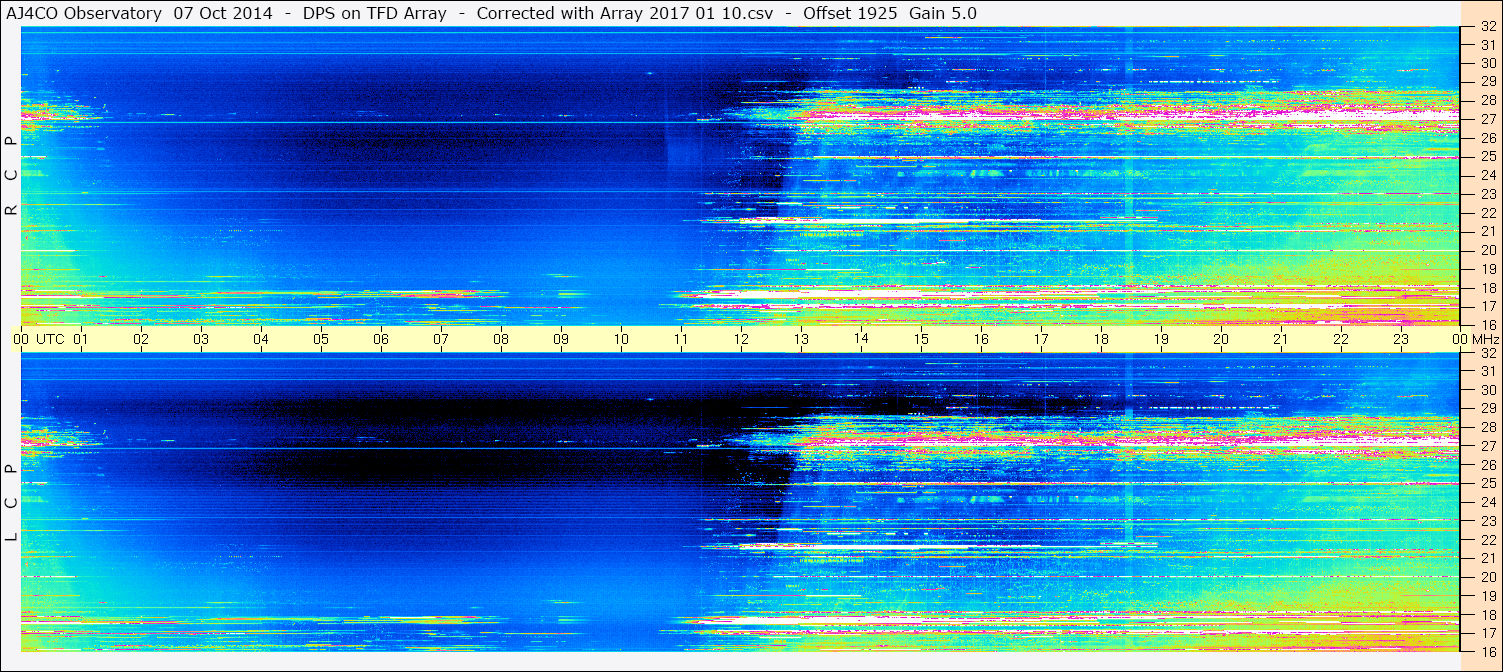Click the 26 MHz label of RCP panel
This screenshot has width=1503, height=672.
pos(1487,138)
